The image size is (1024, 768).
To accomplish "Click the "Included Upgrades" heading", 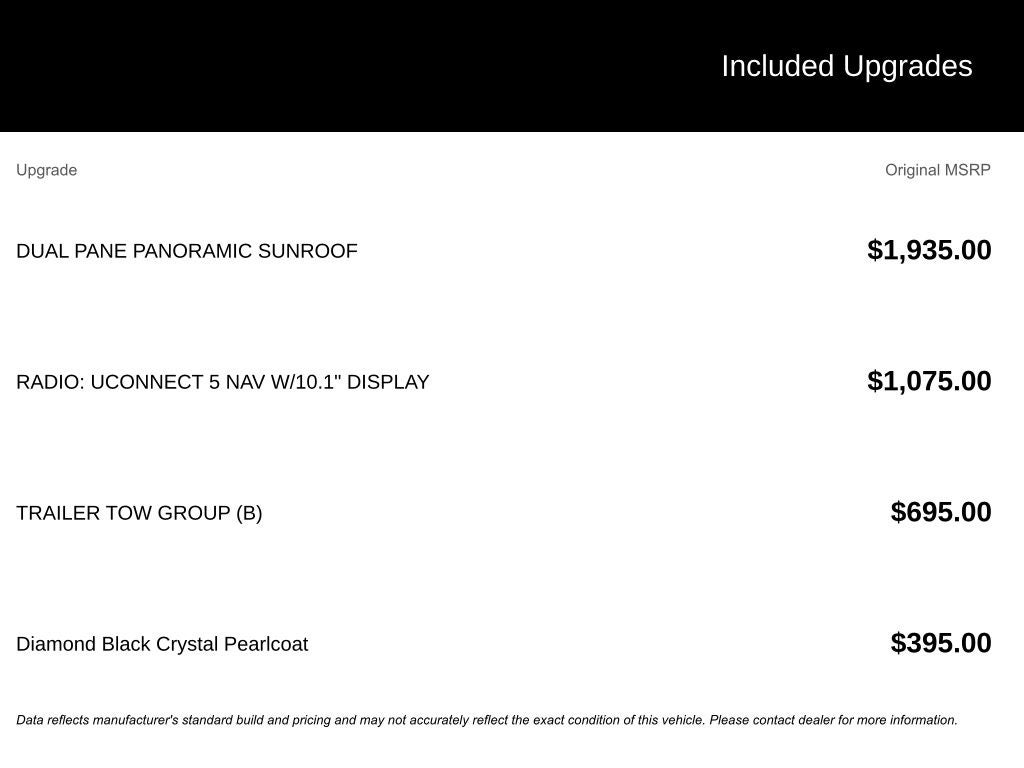I will (846, 66).
